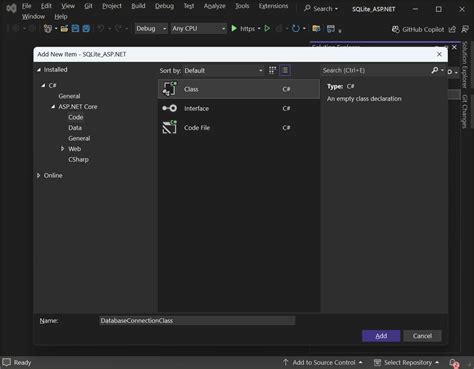This screenshot has width=474, height=369.
Task: Open the Analyze menu
Action: coord(215,6)
